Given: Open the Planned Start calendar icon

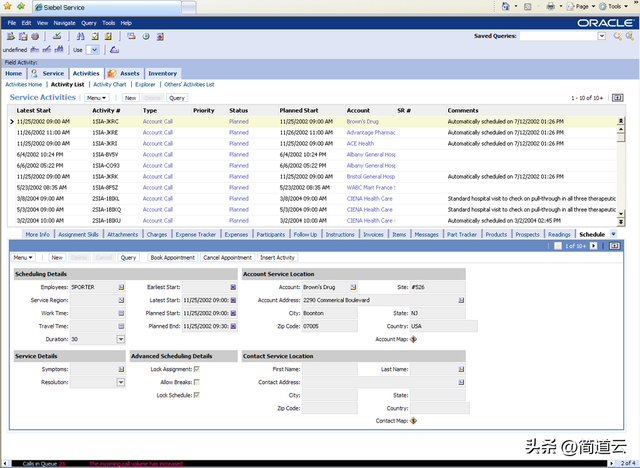Looking at the screenshot, I should [233, 313].
